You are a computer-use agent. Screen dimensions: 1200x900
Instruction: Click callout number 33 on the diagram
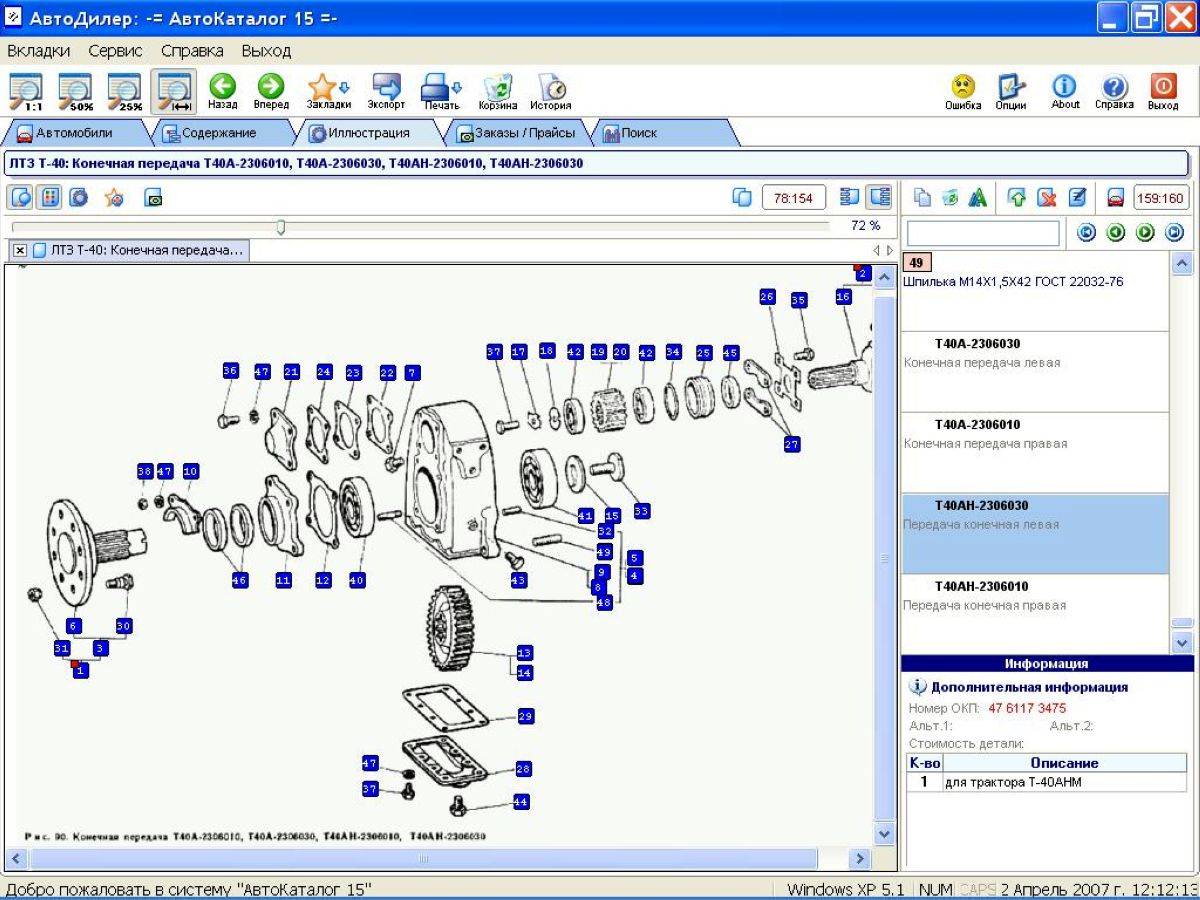pos(641,511)
